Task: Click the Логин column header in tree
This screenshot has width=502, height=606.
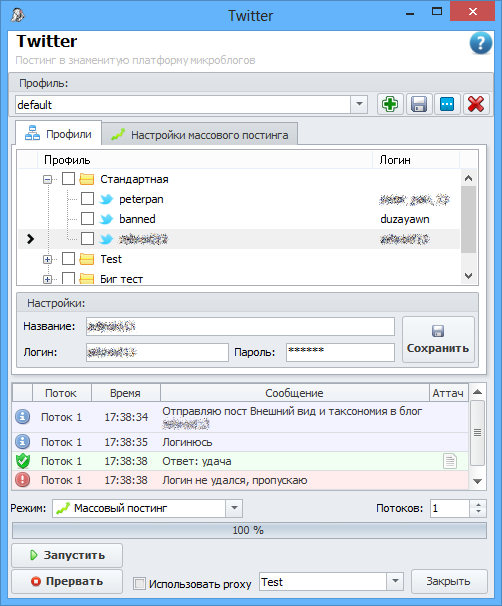Action: tap(416, 160)
